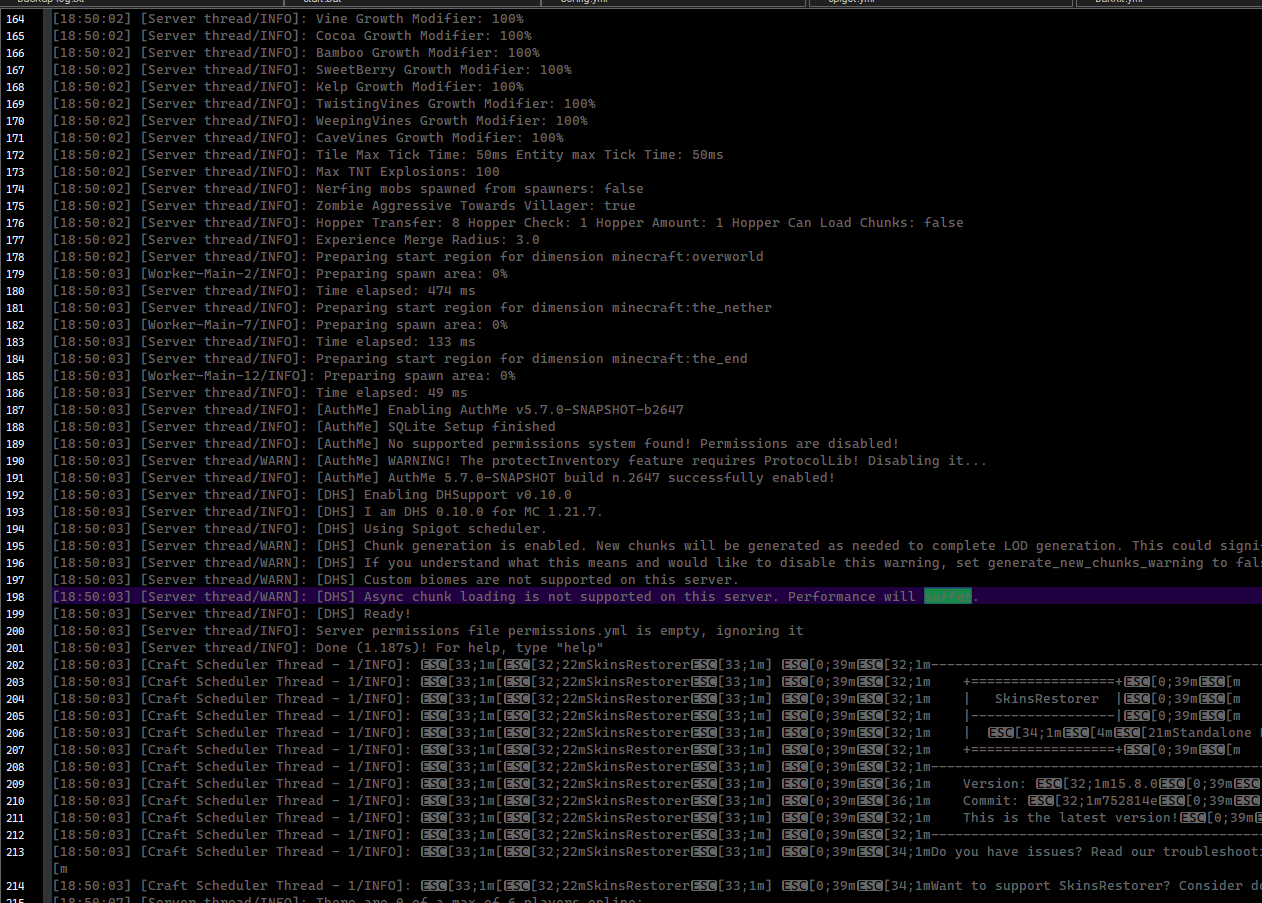Click the "Commit:" label on line 210

pyautogui.click(x=992, y=801)
